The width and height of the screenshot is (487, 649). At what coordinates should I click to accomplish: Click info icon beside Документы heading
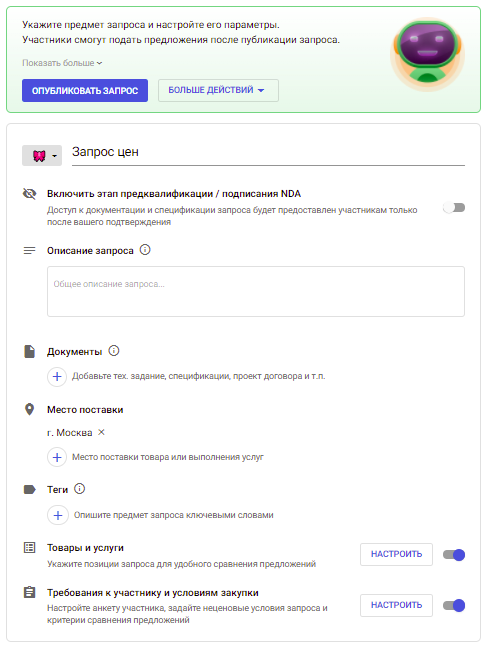pyautogui.click(x=114, y=351)
